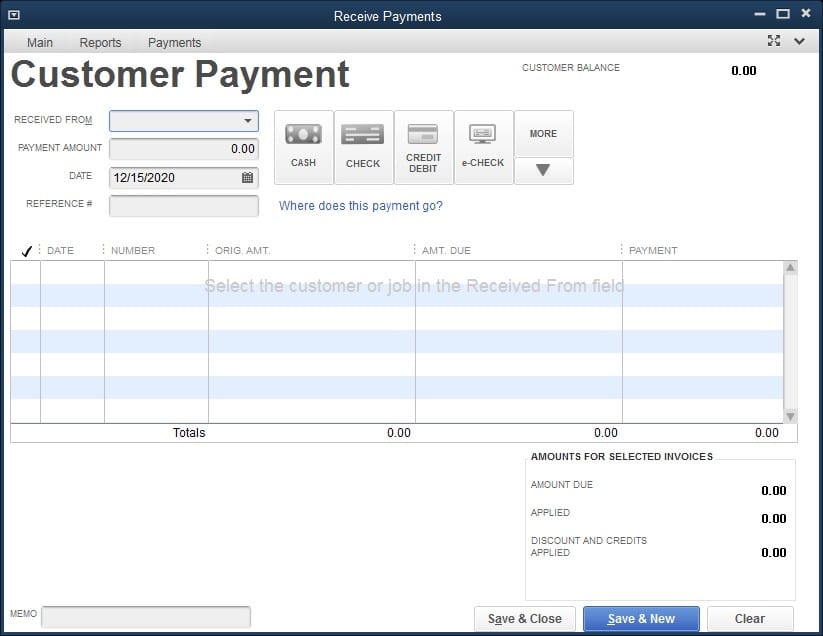
Task: Open the Payments tab
Action: (x=174, y=43)
